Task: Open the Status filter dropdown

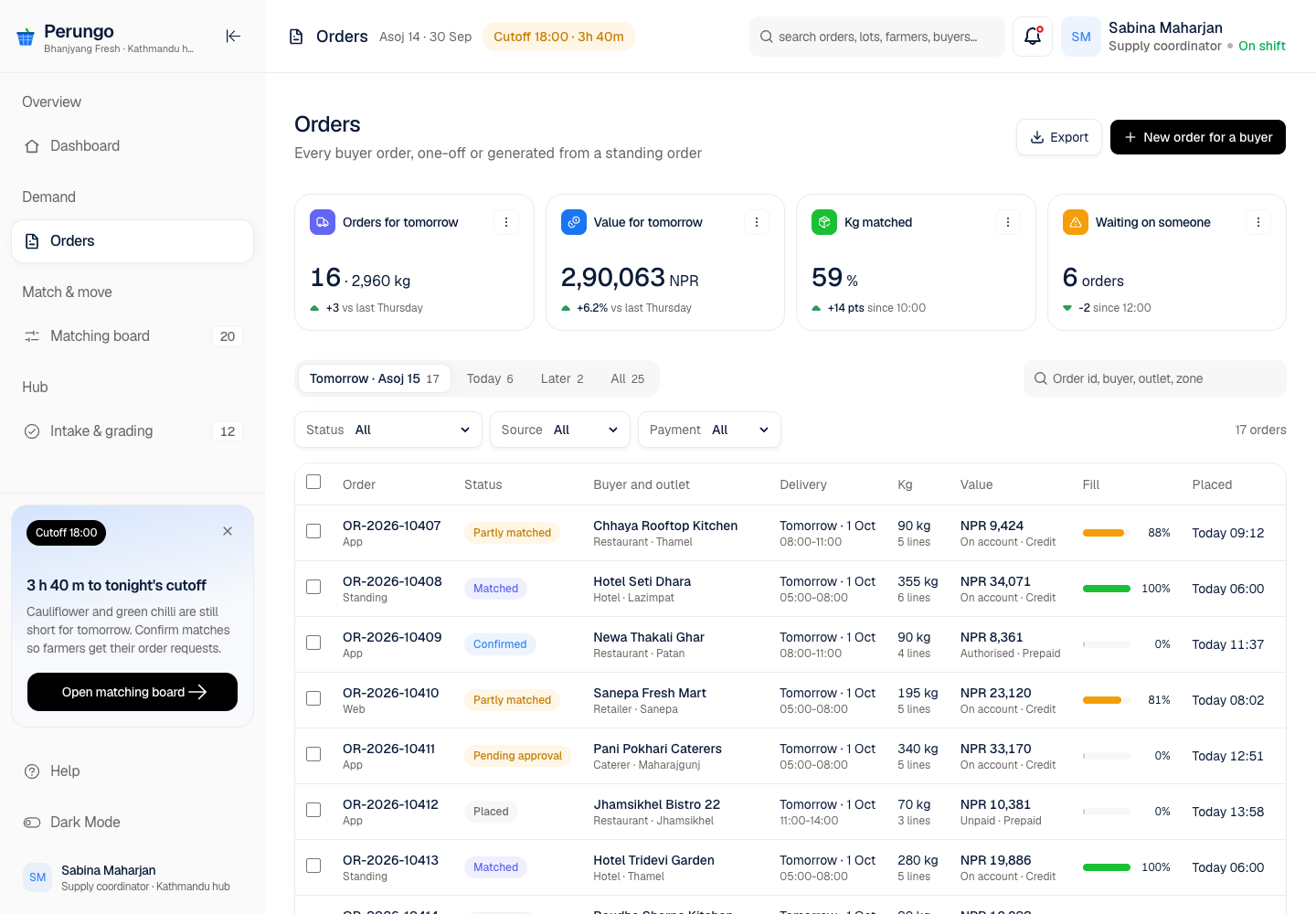Action: pos(388,430)
